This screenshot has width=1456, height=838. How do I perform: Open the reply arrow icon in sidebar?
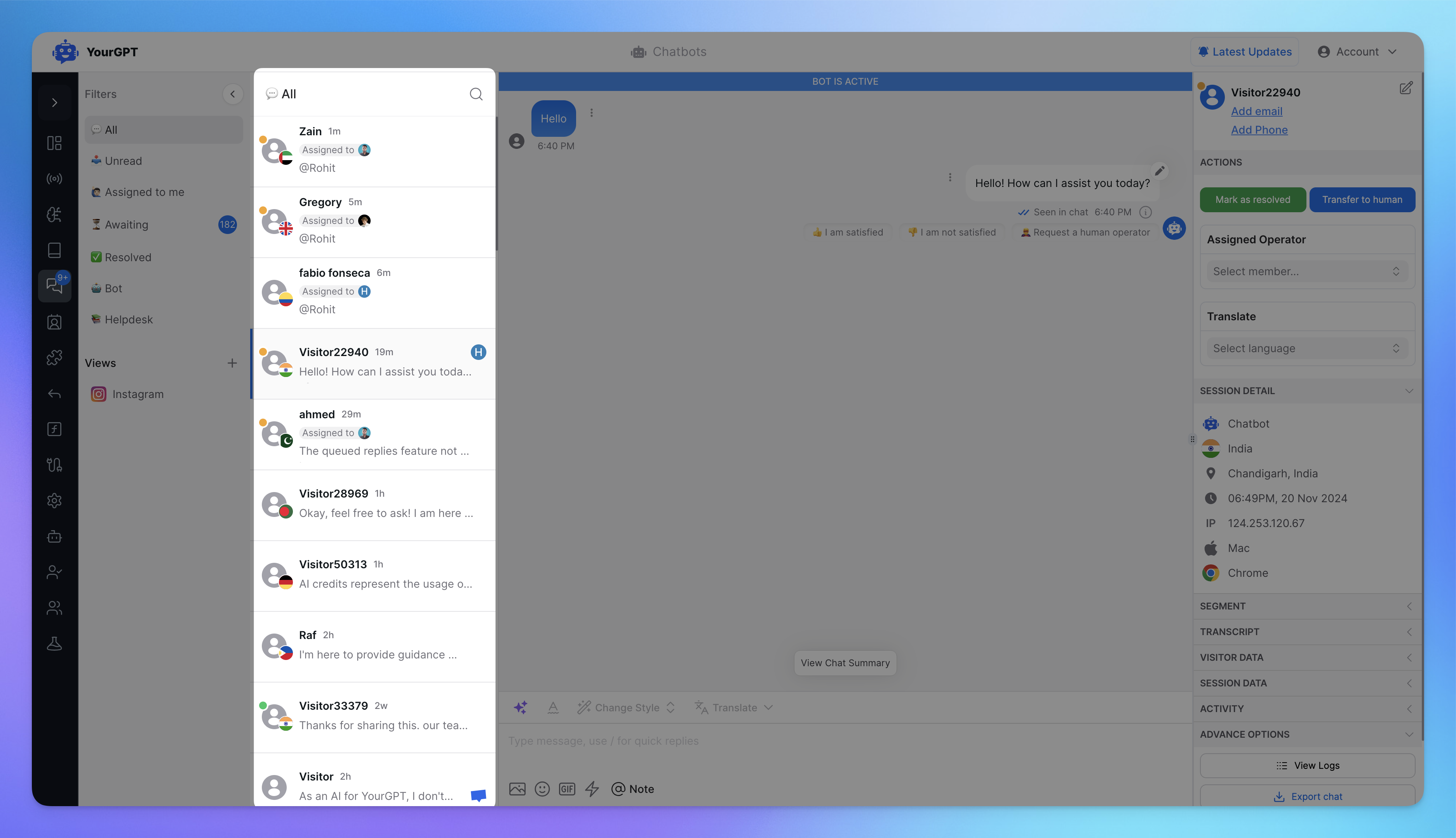pyautogui.click(x=55, y=394)
